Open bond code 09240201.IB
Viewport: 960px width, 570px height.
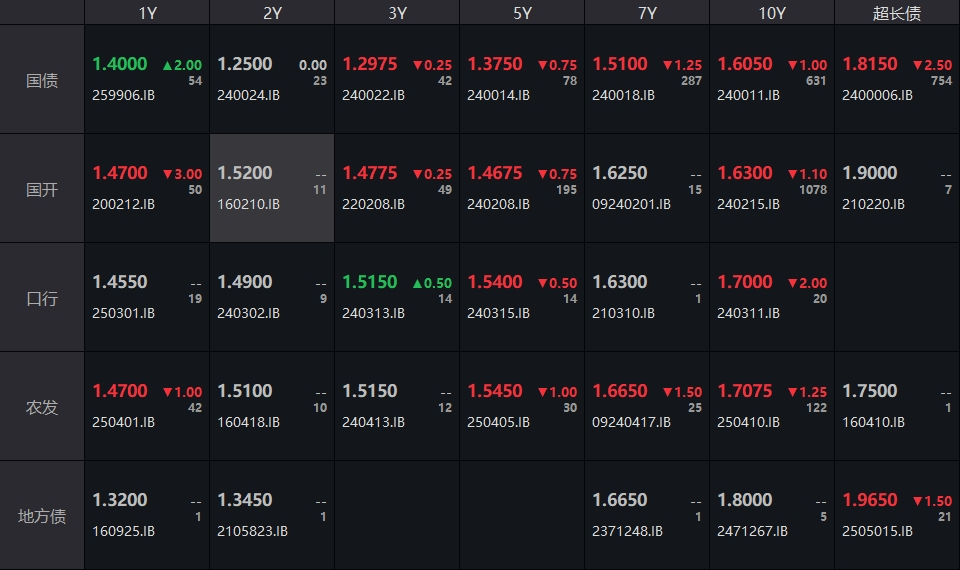click(631, 204)
